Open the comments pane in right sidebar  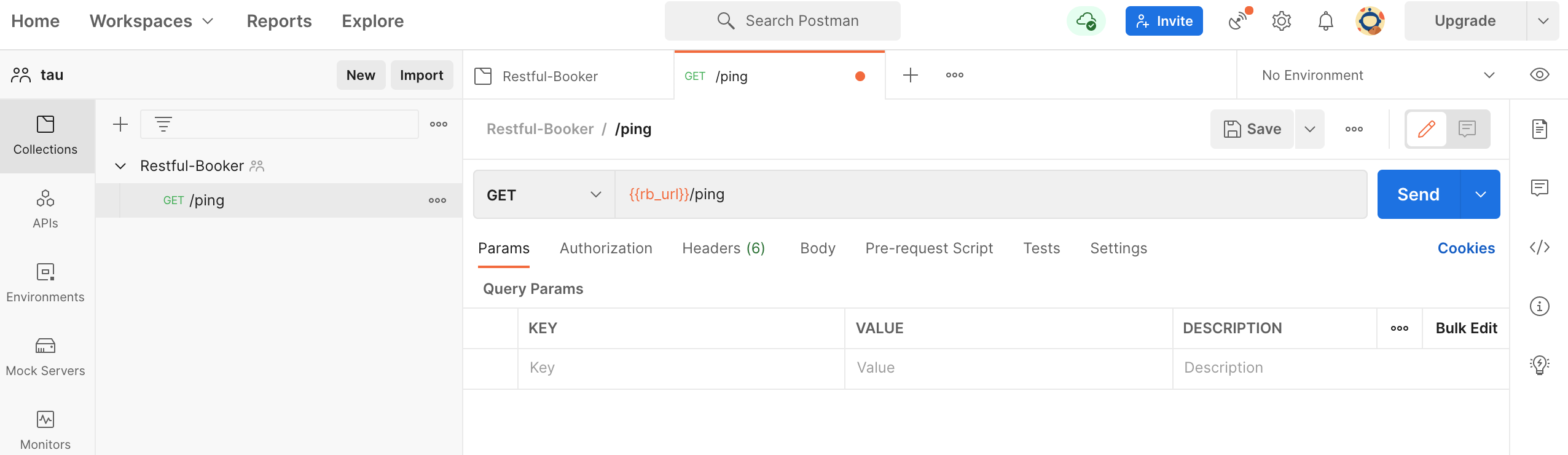point(1540,188)
